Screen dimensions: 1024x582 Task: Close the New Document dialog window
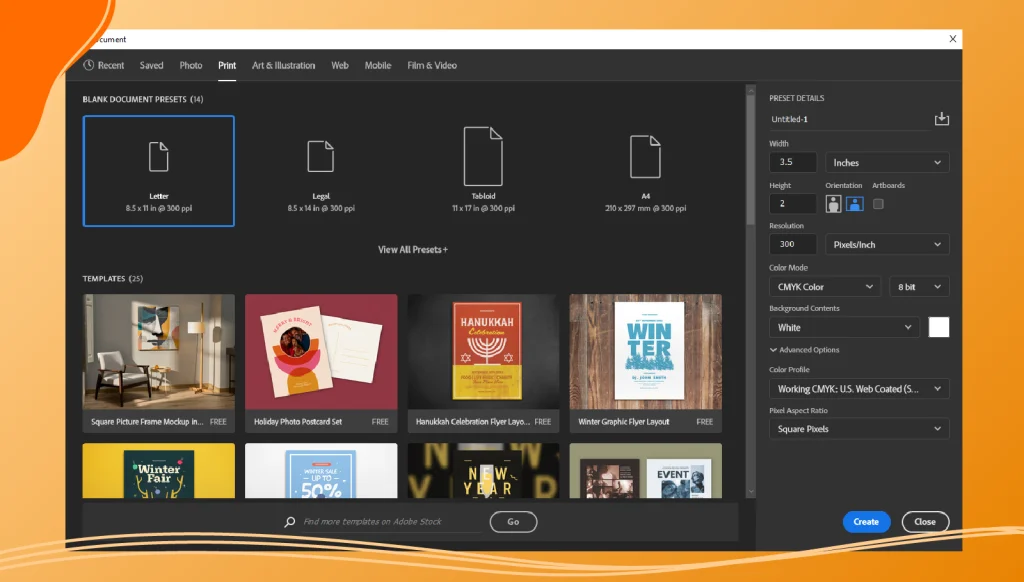coord(953,39)
